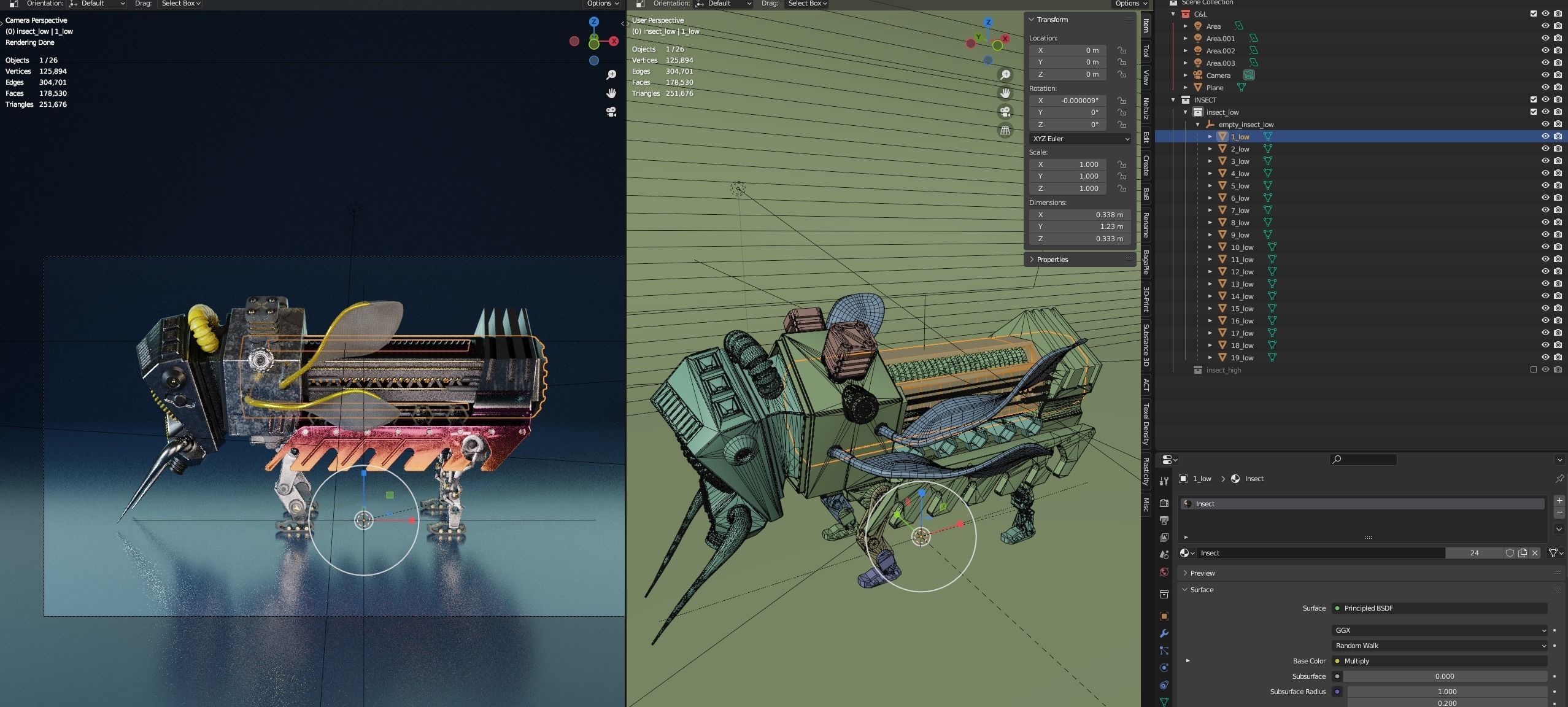Uncheck C&L collection exclude checkbox
The image size is (1568, 707).
1533,14
